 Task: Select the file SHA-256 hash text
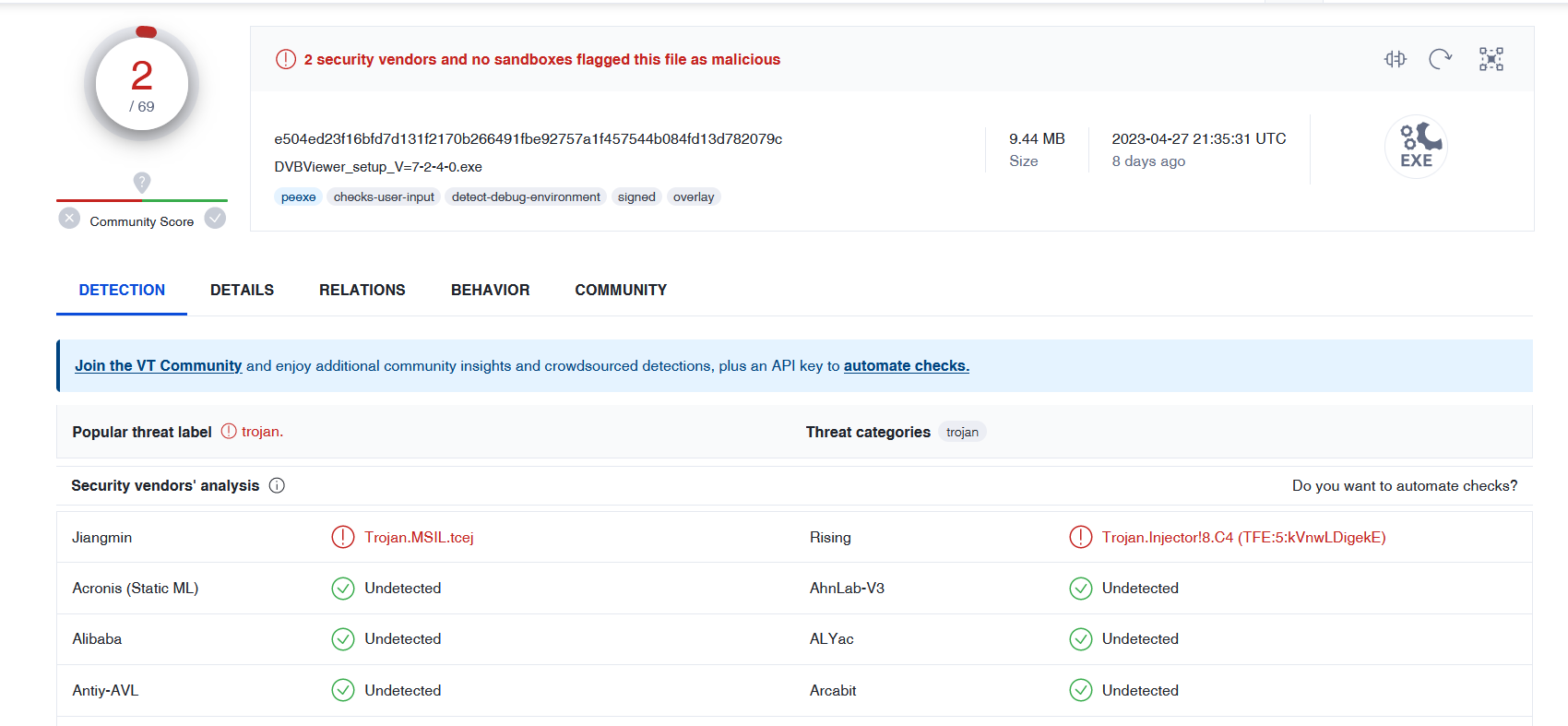point(528,139)
